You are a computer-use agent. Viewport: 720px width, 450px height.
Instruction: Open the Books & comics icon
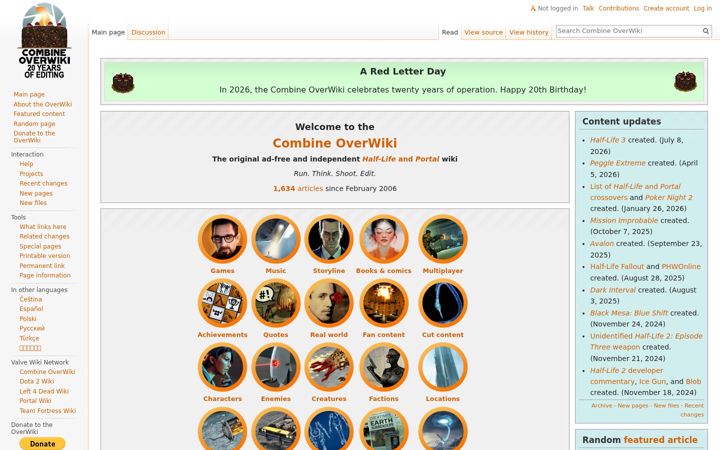coord(383,239)
